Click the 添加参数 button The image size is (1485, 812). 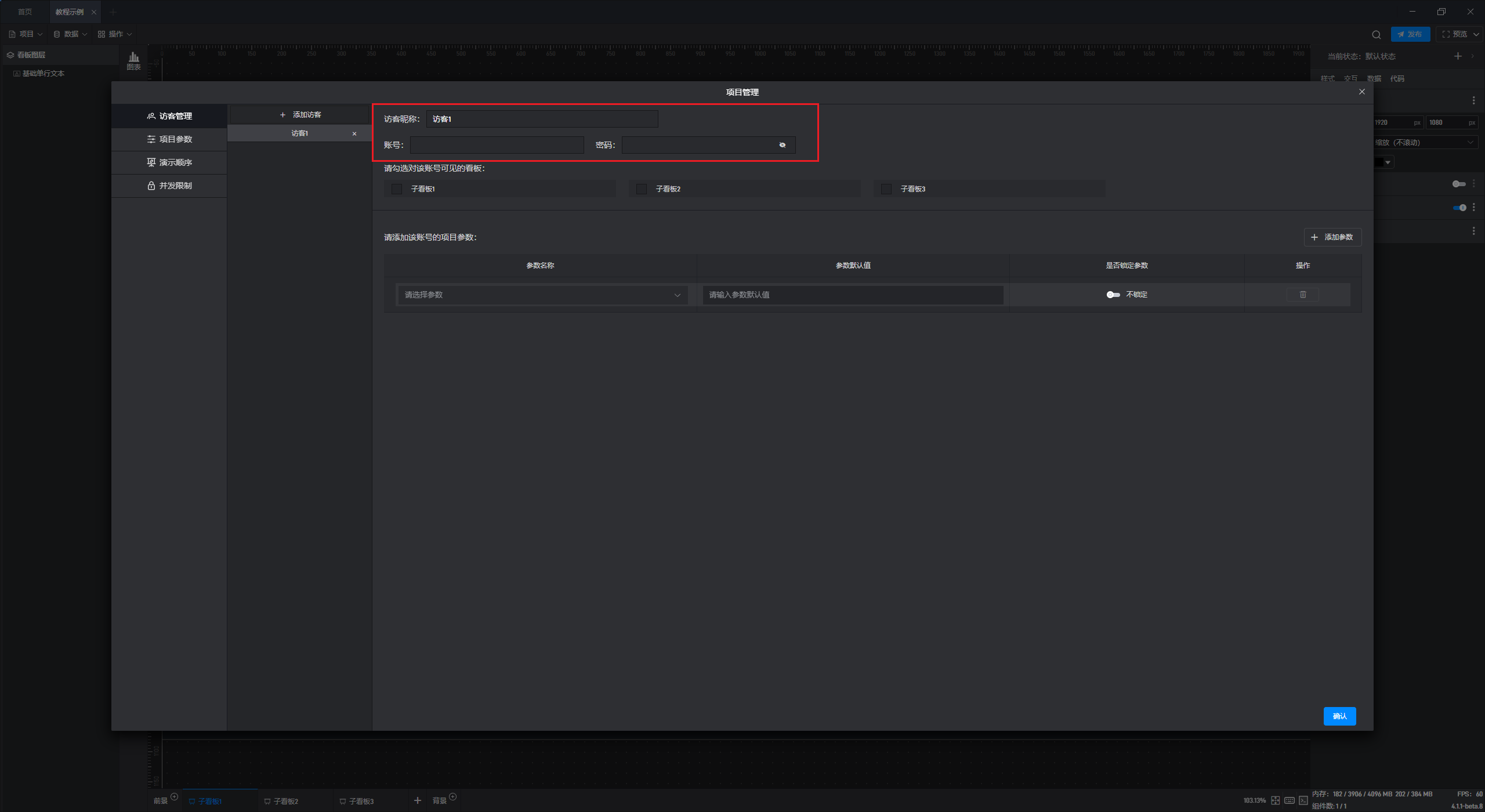click(x=1332, y=237)
